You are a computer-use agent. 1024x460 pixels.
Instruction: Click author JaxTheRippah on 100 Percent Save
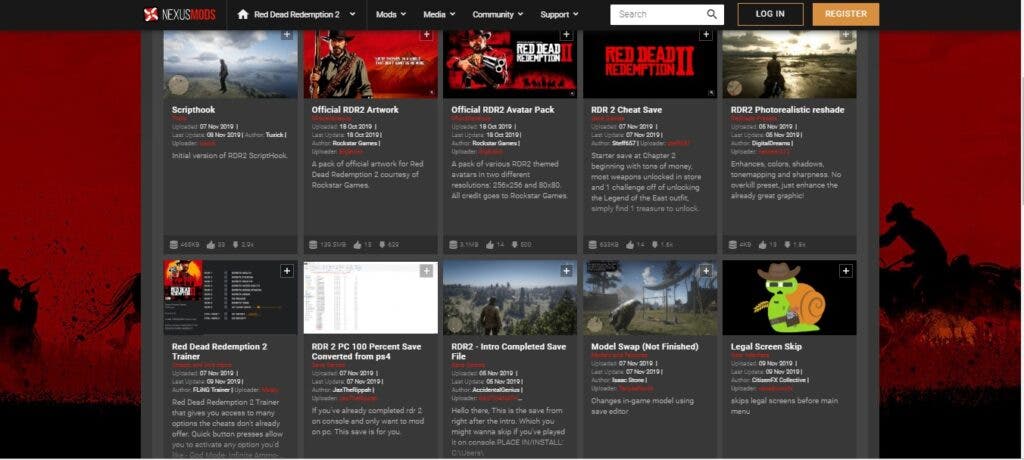[354, 389]
